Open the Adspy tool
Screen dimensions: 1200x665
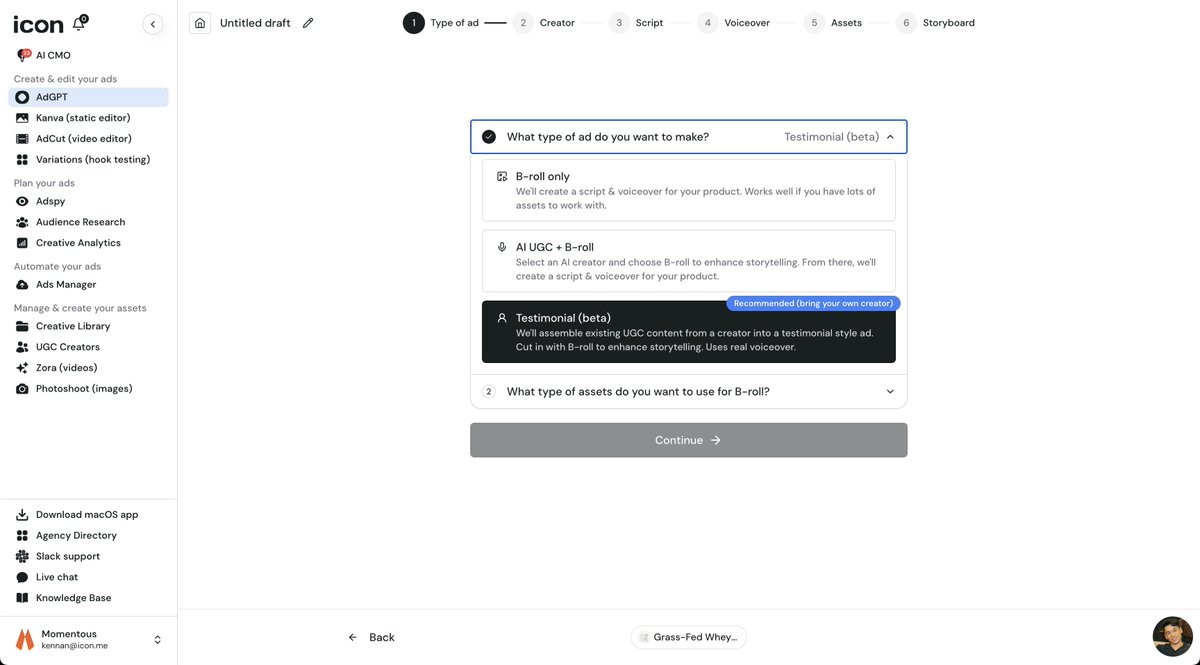pyautogui.click(x=50, y=200)
